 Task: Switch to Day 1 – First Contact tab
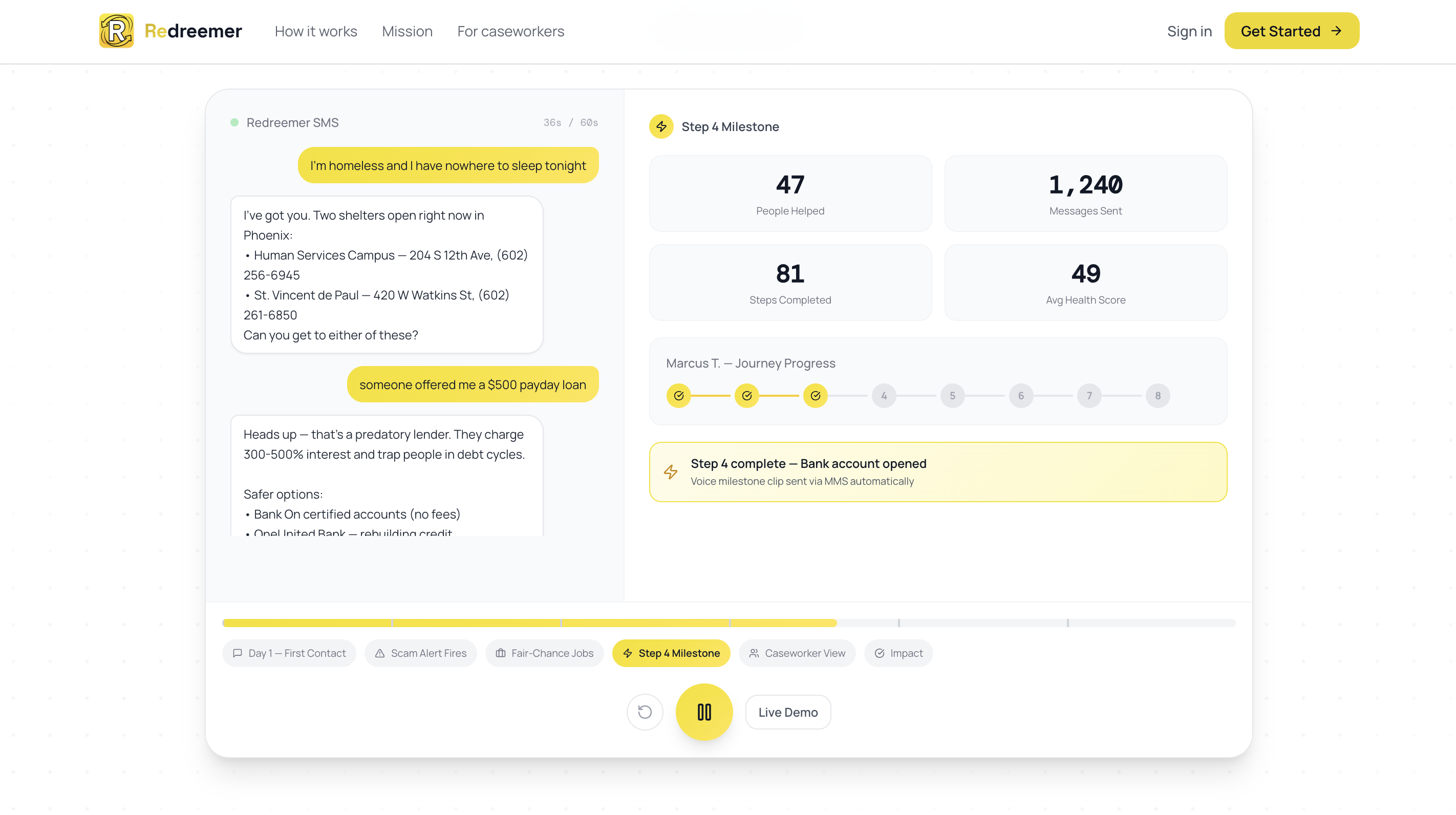tap(289, 653)
